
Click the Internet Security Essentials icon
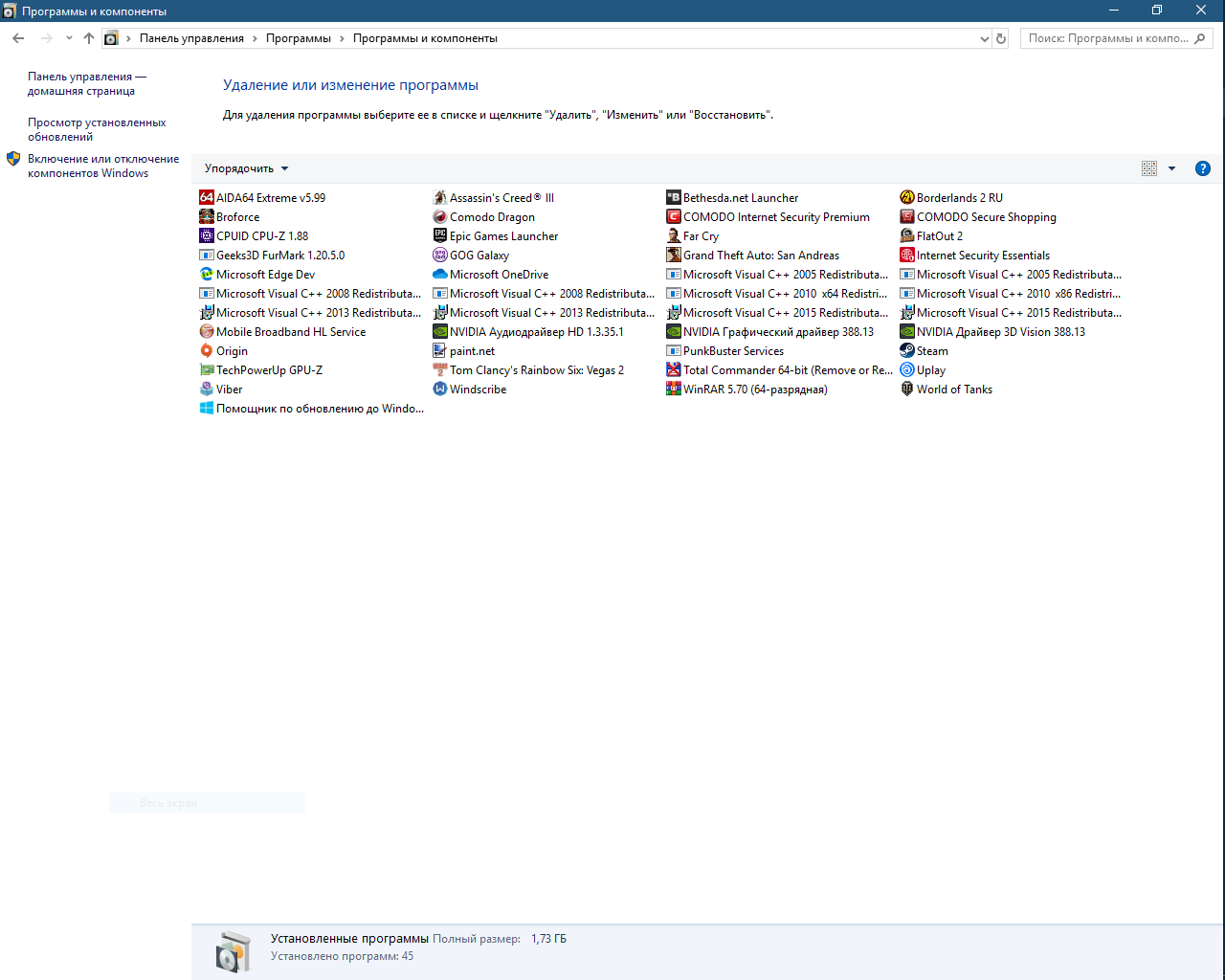click(907, 256)
